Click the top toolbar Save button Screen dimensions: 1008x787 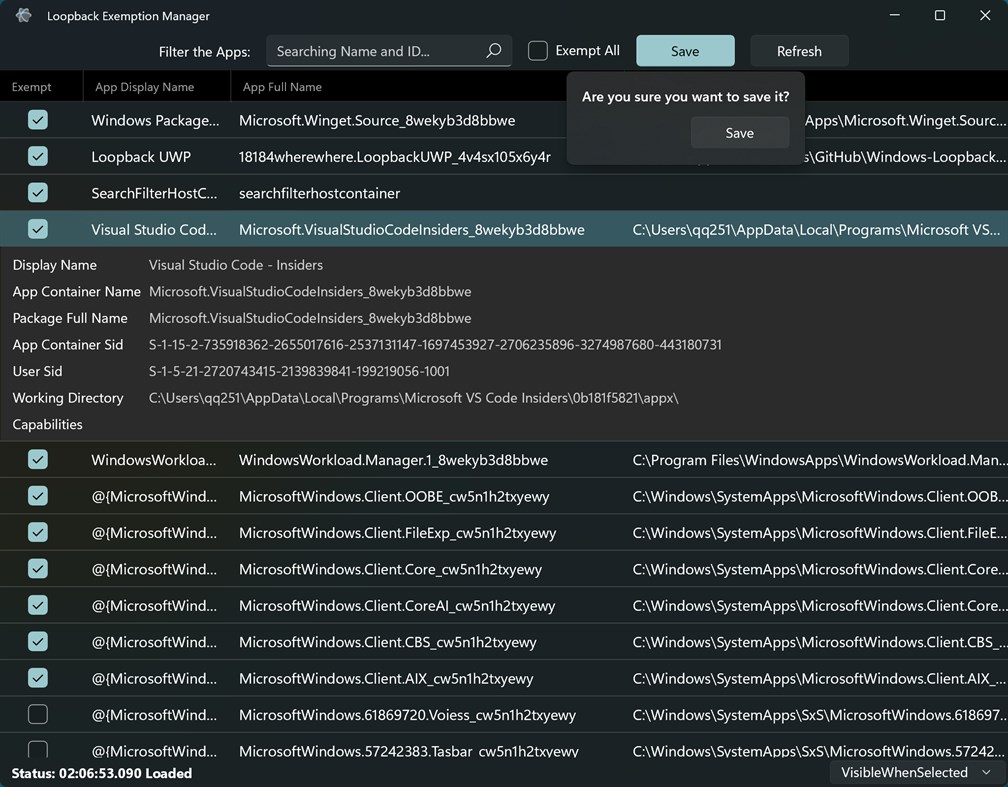tap(685, 51)
